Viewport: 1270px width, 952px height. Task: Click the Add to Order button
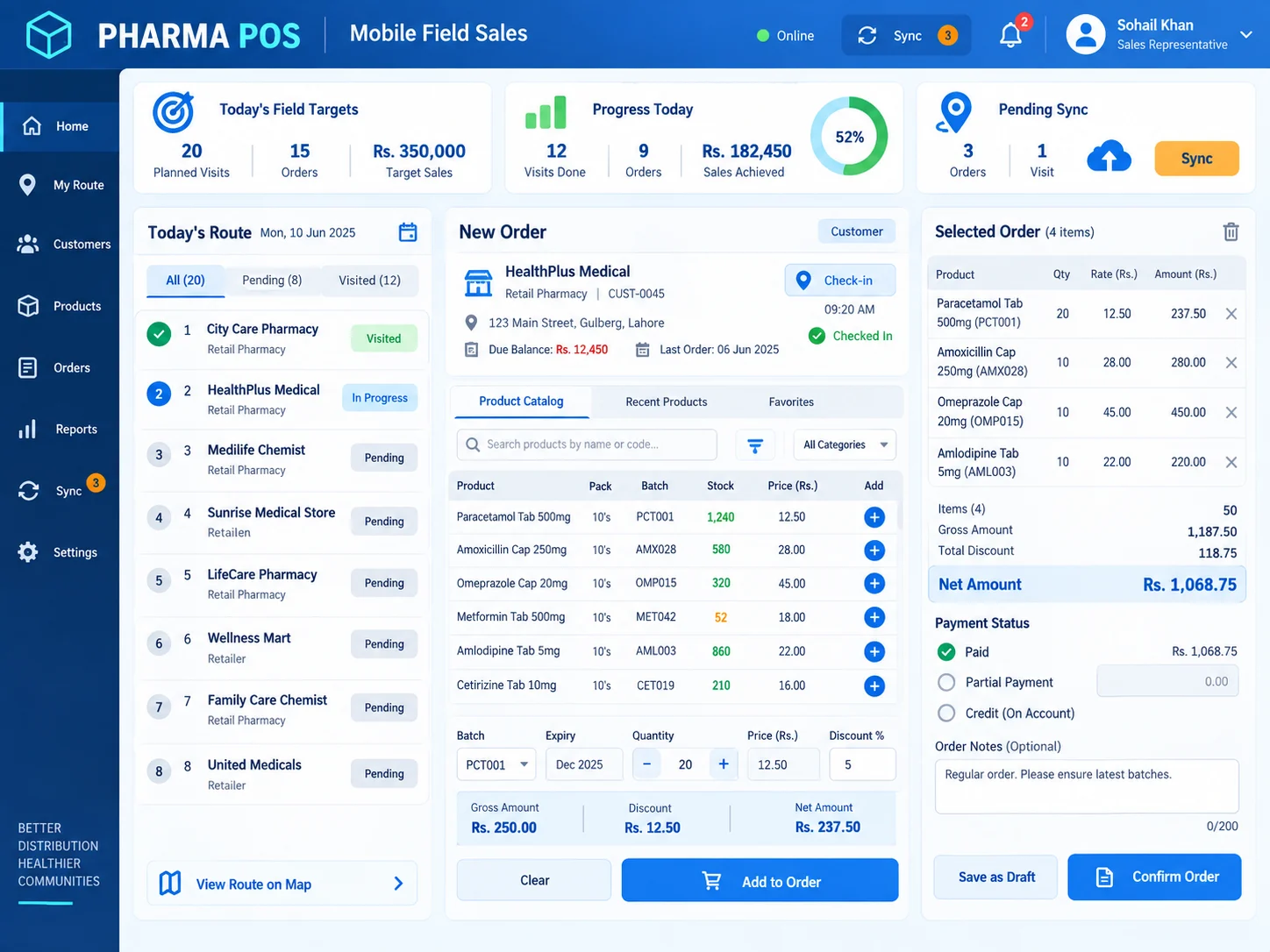760,880
